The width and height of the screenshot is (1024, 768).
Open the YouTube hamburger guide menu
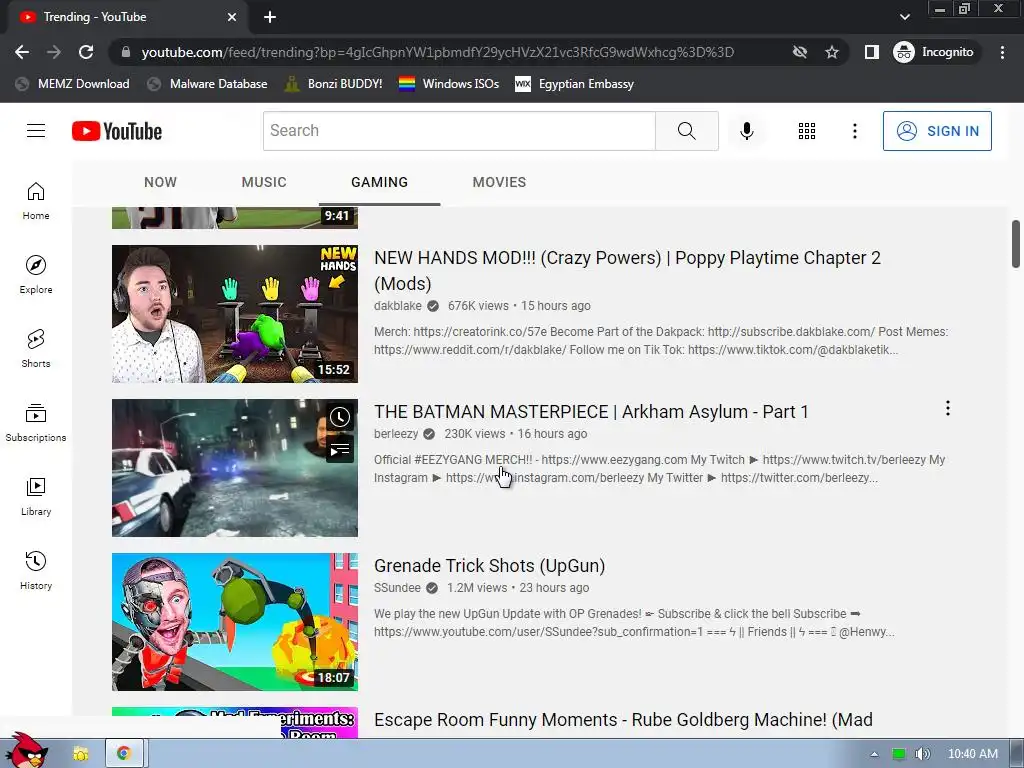(x=36, y=131)
